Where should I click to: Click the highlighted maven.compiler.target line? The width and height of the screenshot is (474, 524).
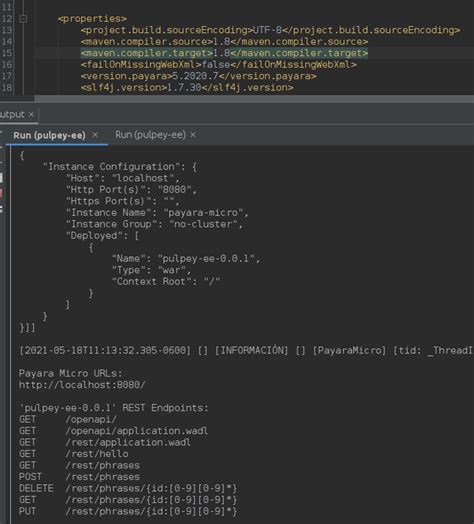tap(224, 53)
